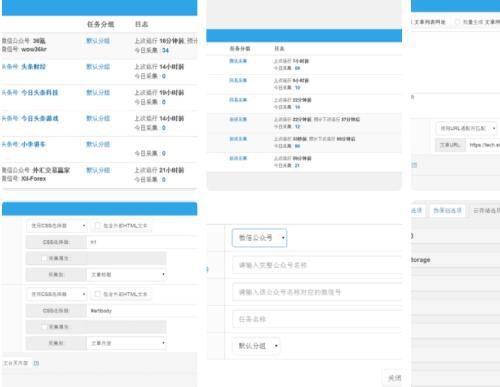Open the 头条号 头条财经 task link
The width and height of the screenshot is (500, 387).
(x=33, y=67)
